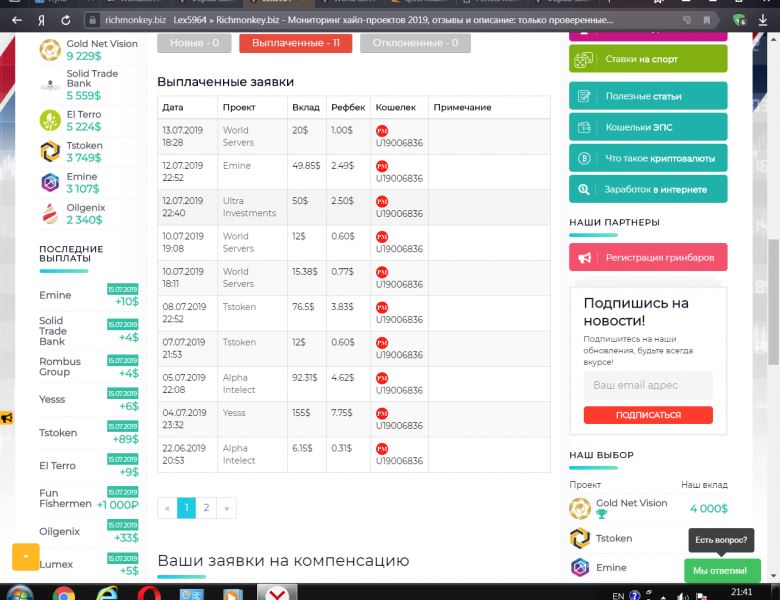Open Emine hexagon logo in left sidebar

click(x=50, y=183)
